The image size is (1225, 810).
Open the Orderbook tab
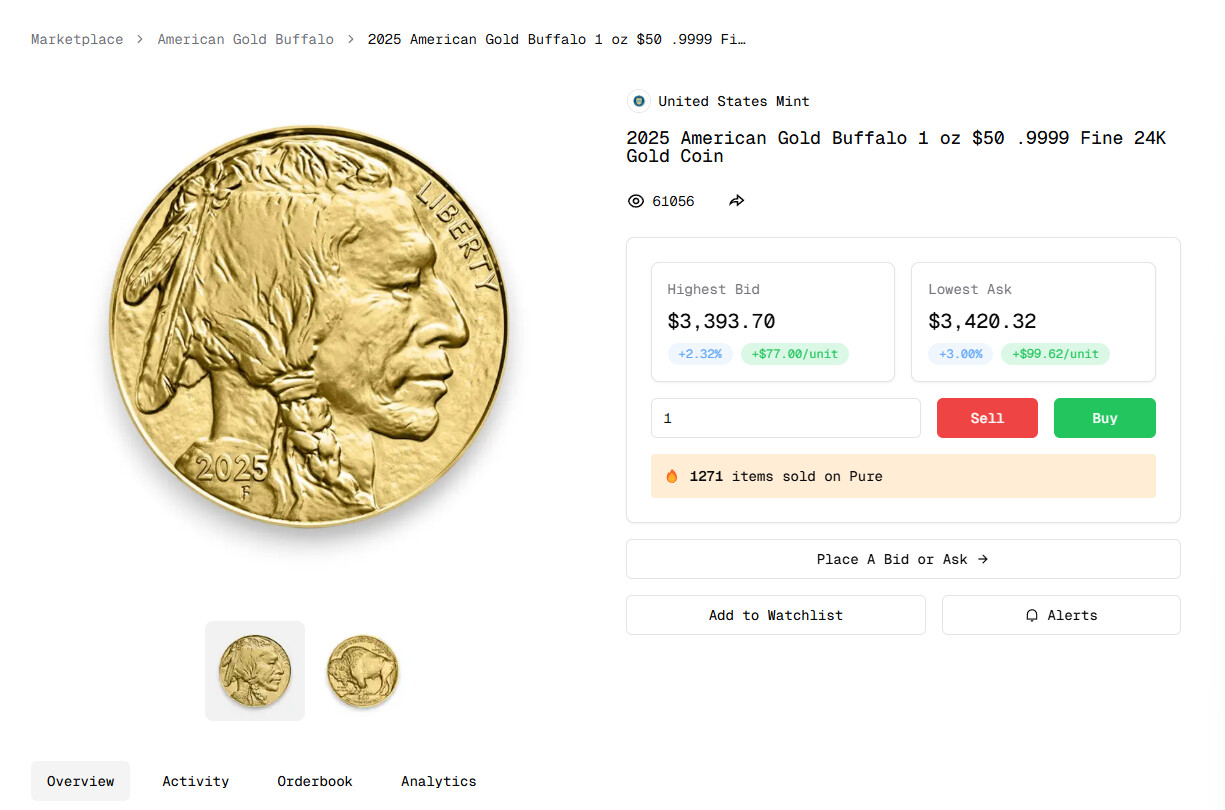click(x=315, y=781)
